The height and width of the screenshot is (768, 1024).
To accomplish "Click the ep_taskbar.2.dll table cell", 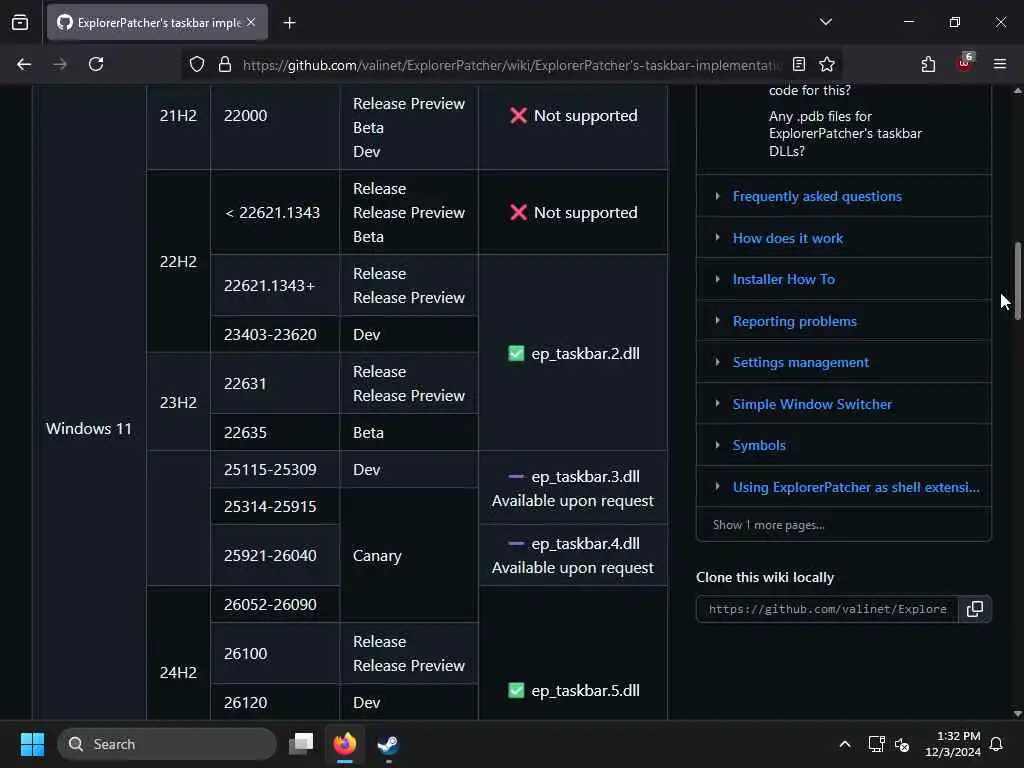I will click(x=573, y=353).
